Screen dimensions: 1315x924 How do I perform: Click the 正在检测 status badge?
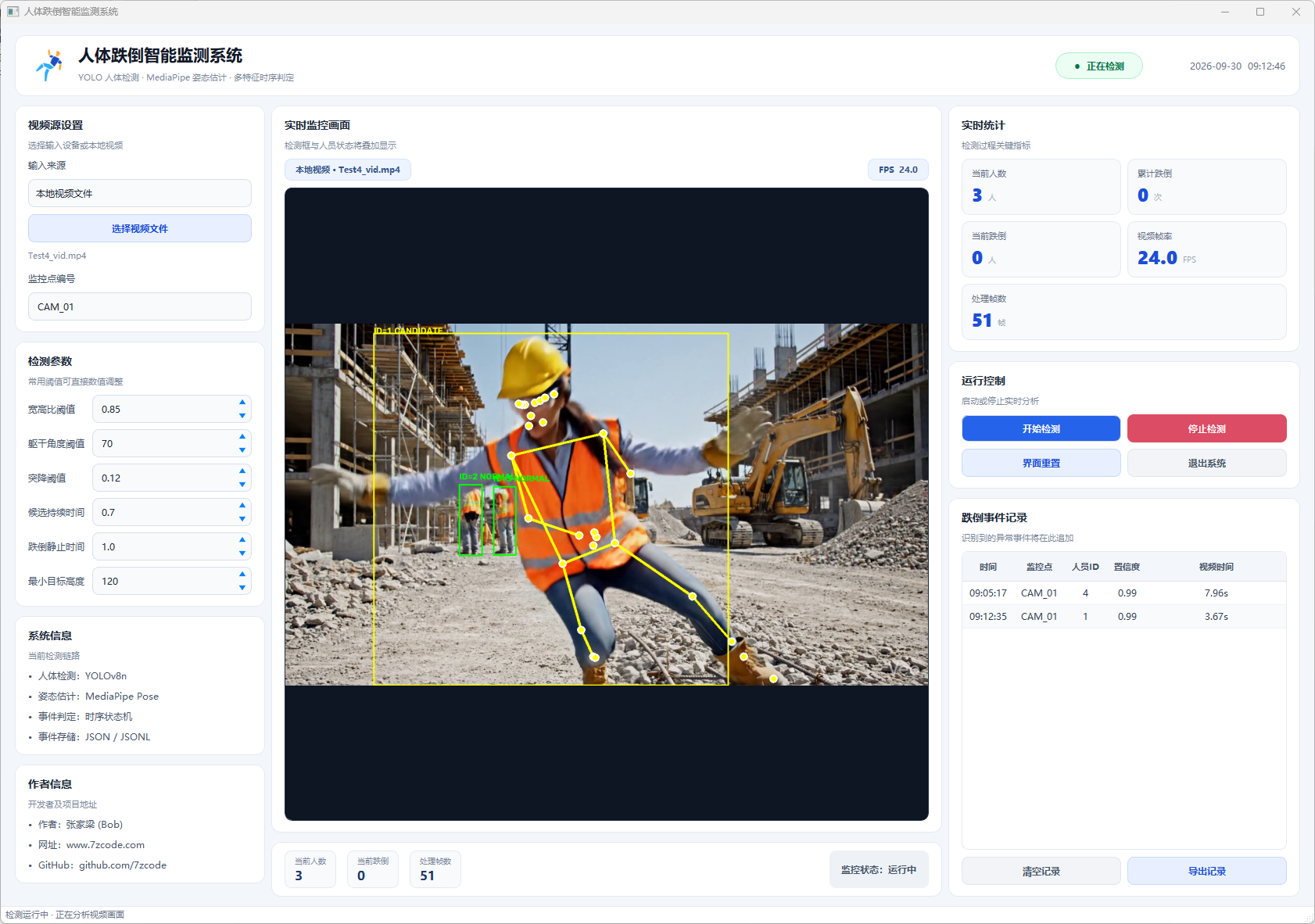pyautogui.click(x=1099, y=66)
